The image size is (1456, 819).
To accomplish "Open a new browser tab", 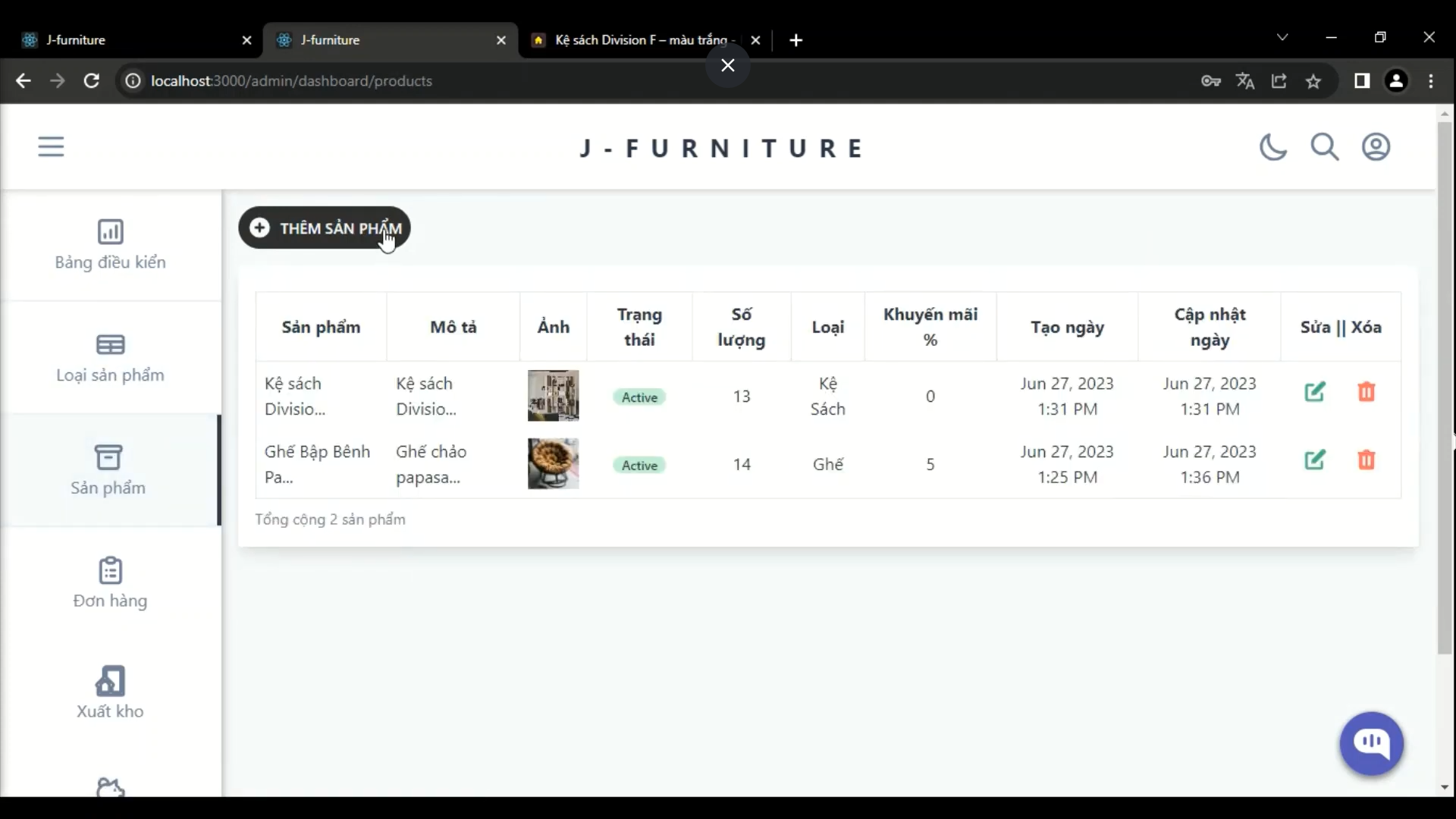I will pos(795,40).
